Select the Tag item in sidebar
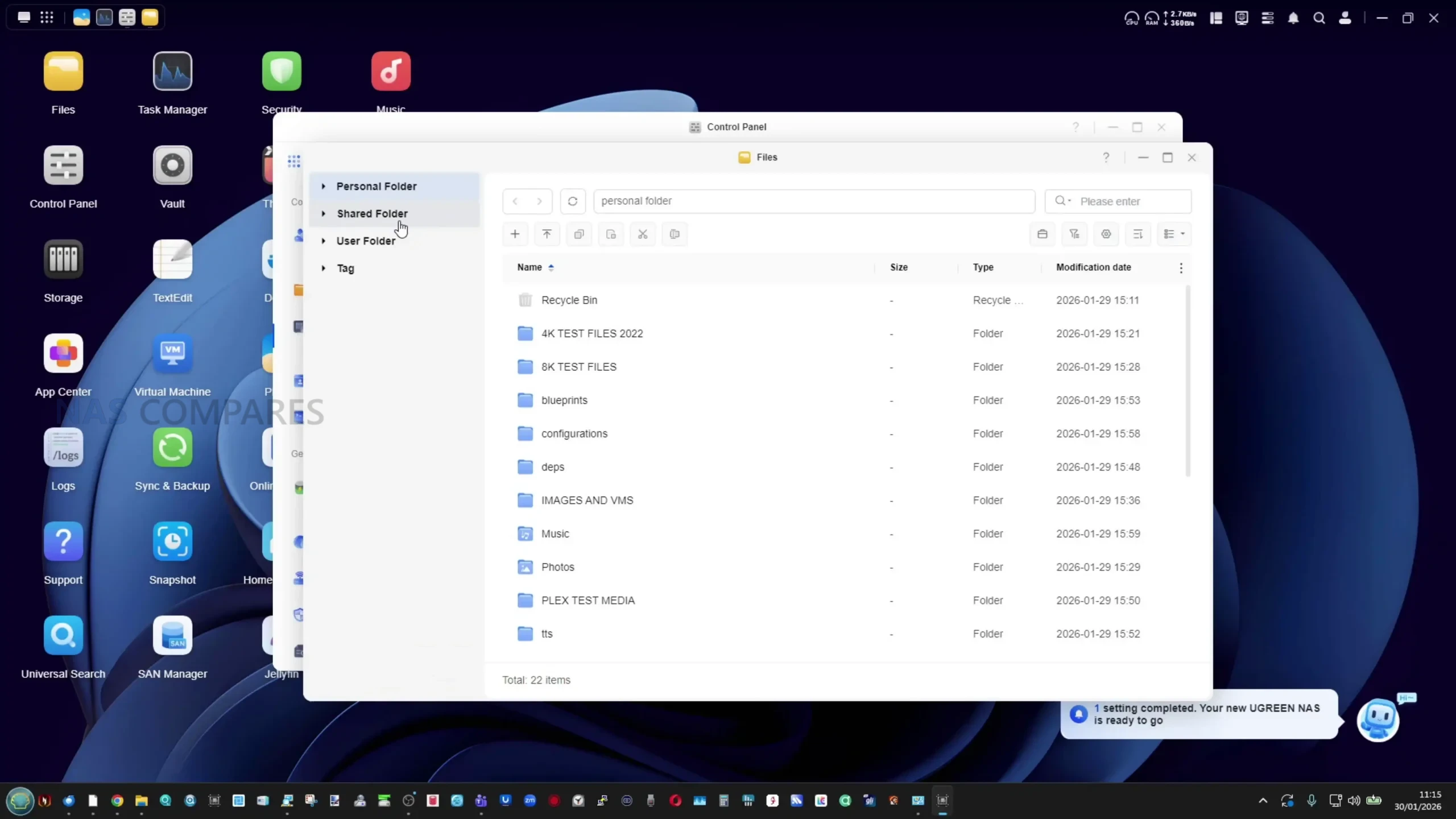 pos(345,268)
